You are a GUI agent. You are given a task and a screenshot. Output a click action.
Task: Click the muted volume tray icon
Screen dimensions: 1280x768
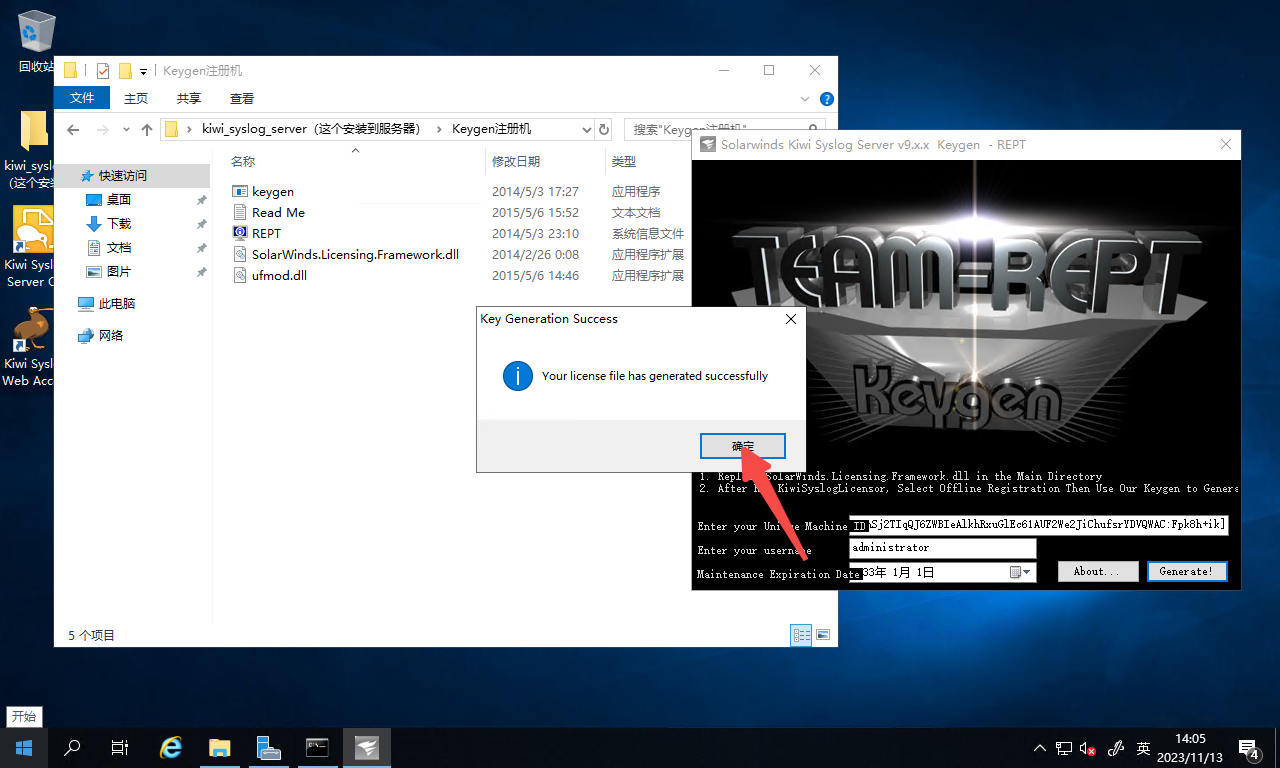(1088, 748)
